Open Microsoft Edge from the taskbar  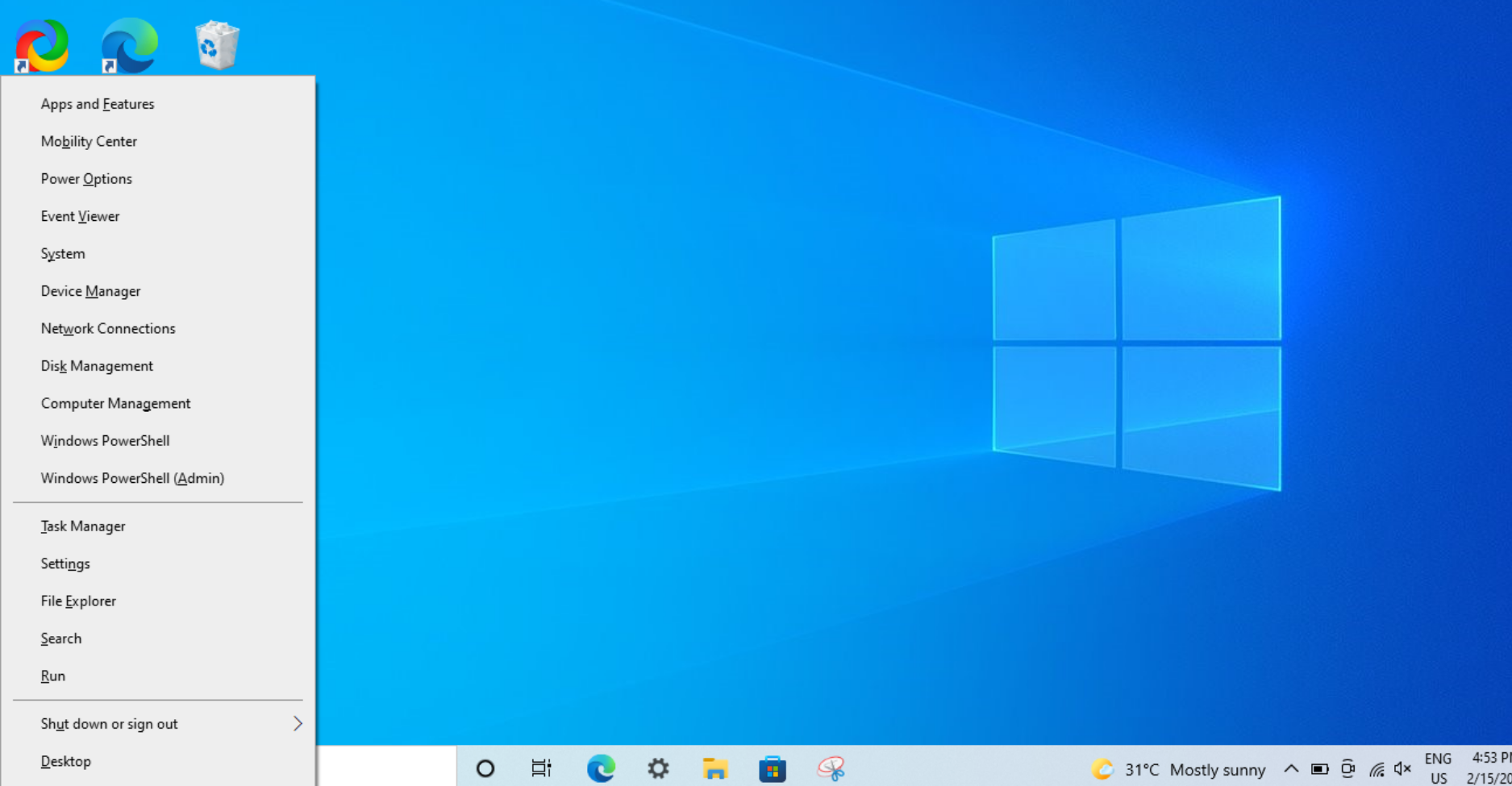[x=600, y=768]
